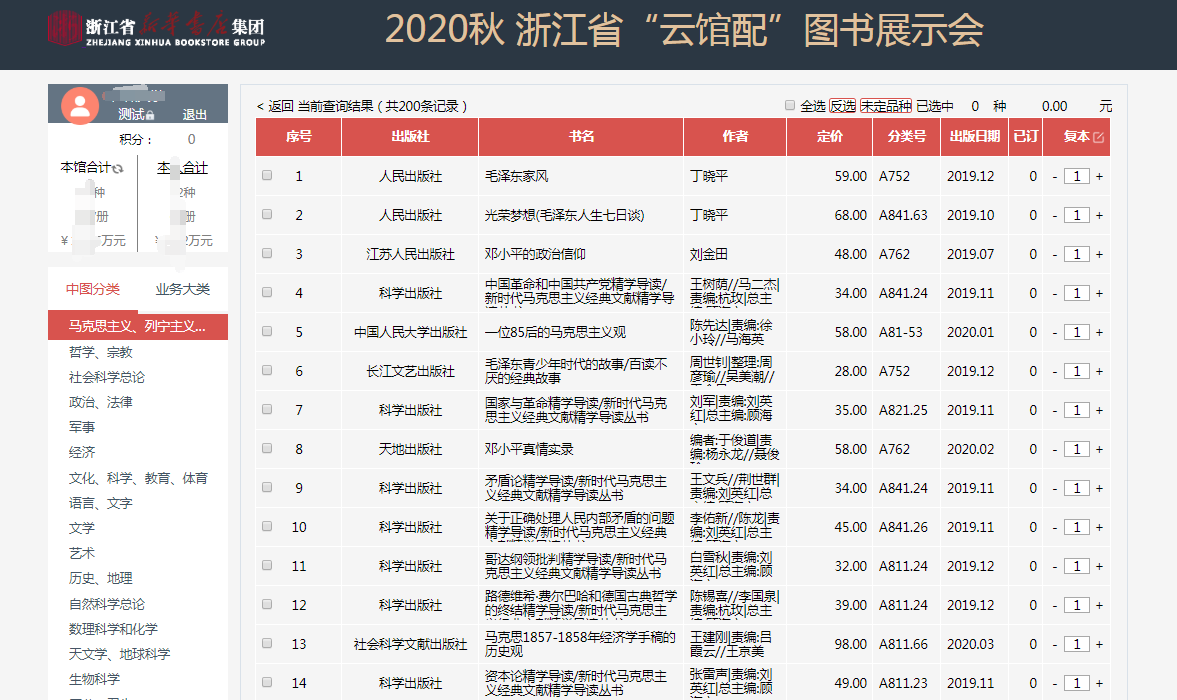The image size is (1177, 700).
Task: Log out using the 退出 link
Action: pos(195,115)
